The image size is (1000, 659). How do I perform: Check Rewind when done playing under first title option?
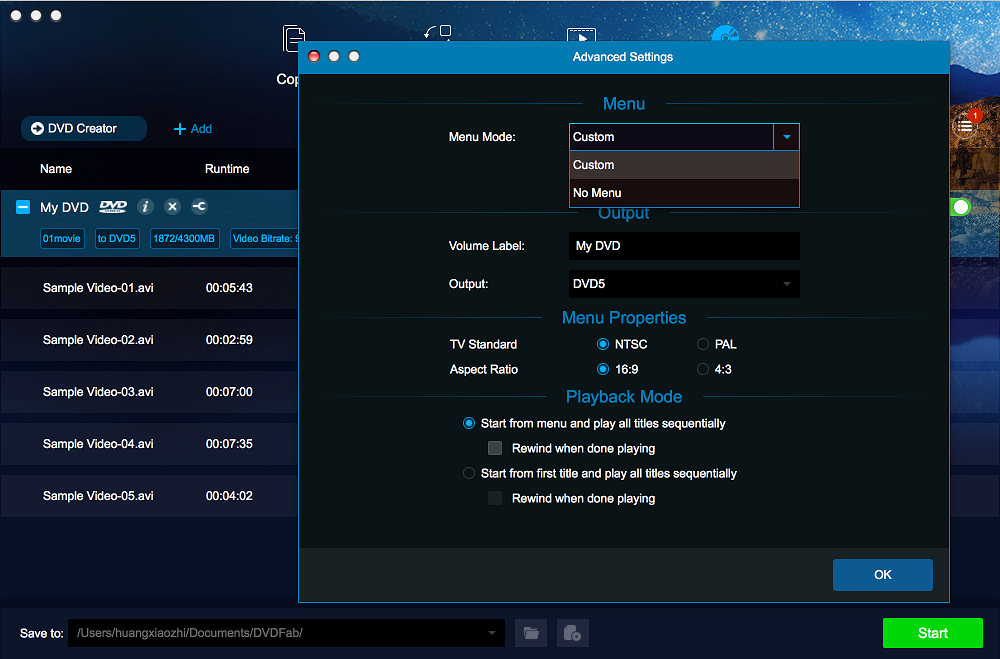click(495, 498)
